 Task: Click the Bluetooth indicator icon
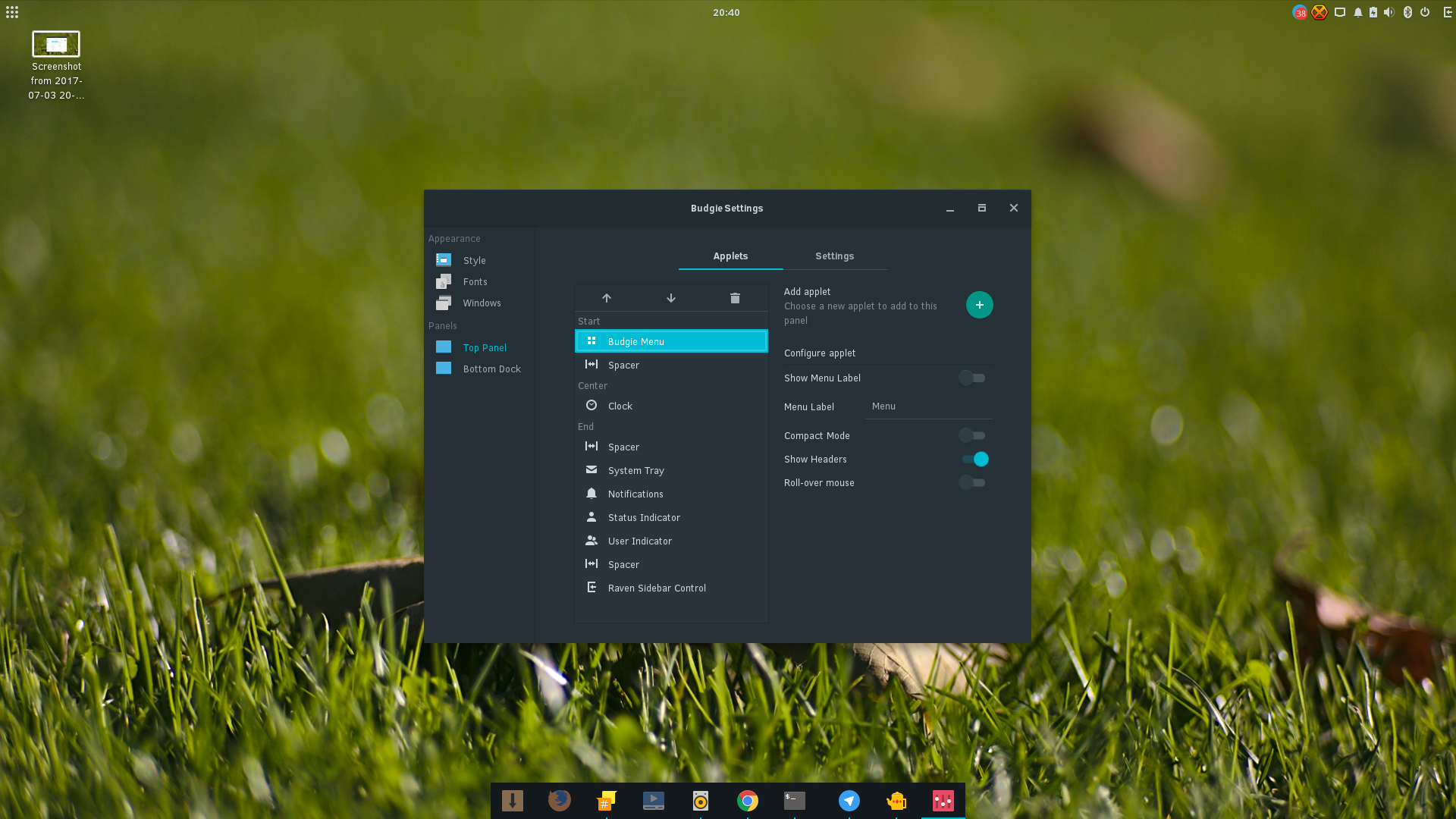coord(1407,12)
